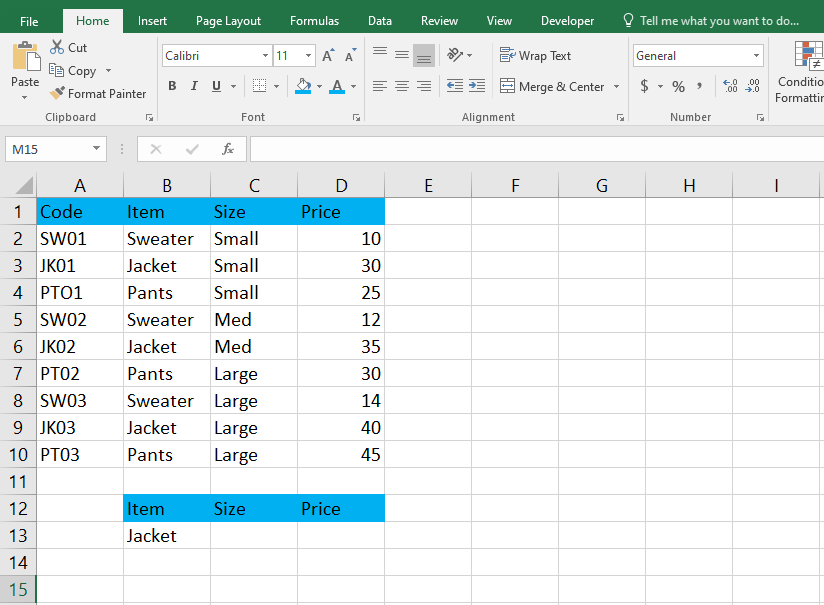Toggle Bold formatting
This screenshot has height=605, width=824.
(172, 86)
